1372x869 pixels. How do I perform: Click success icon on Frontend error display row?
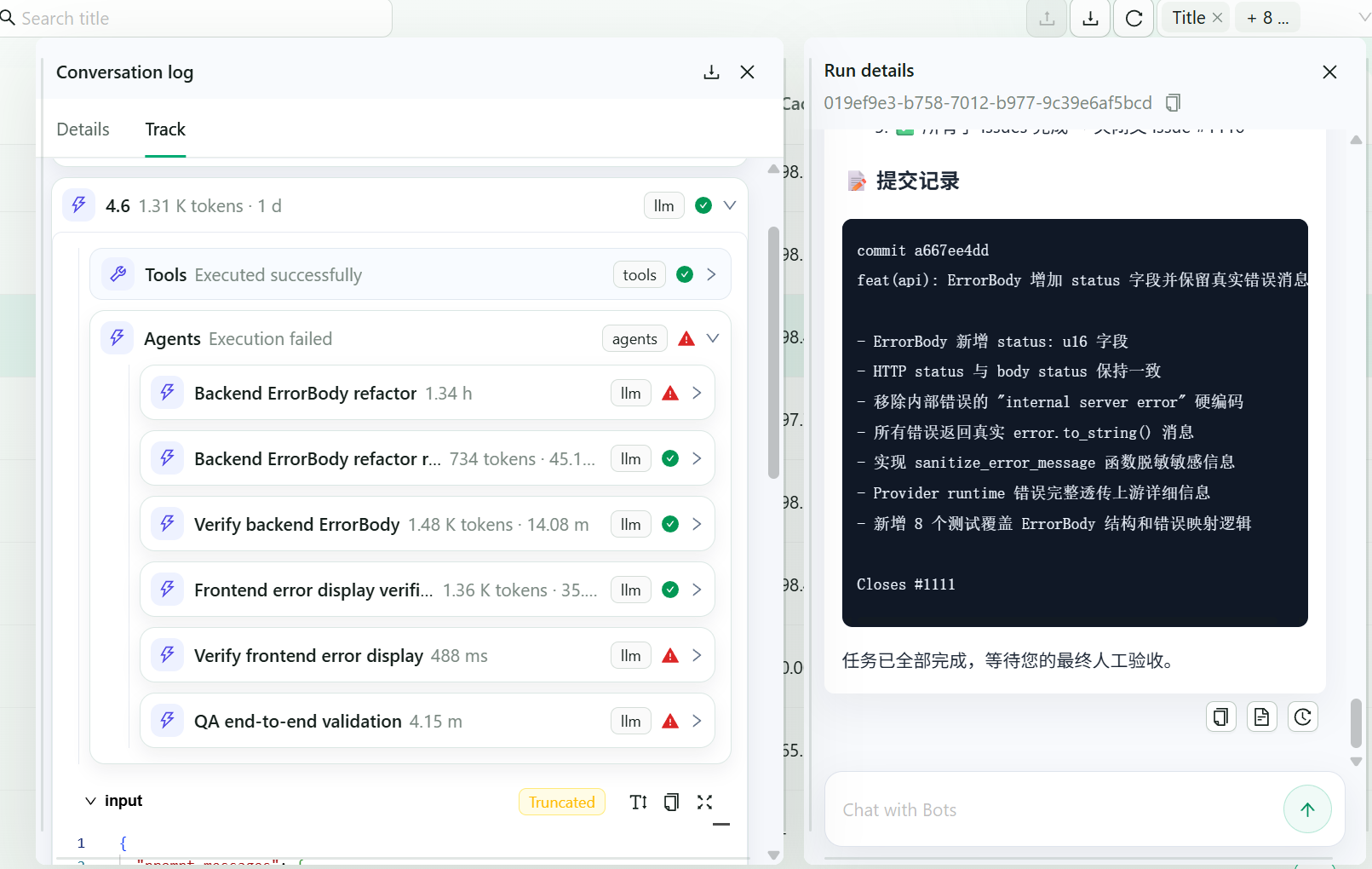coord(670,590)
